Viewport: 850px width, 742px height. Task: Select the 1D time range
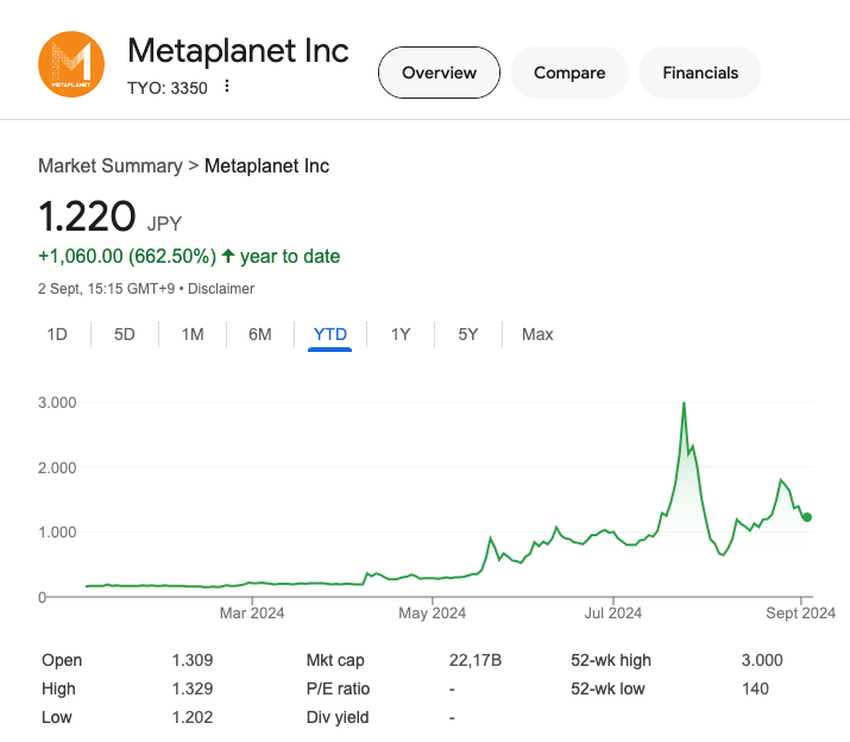click(57, 334)
